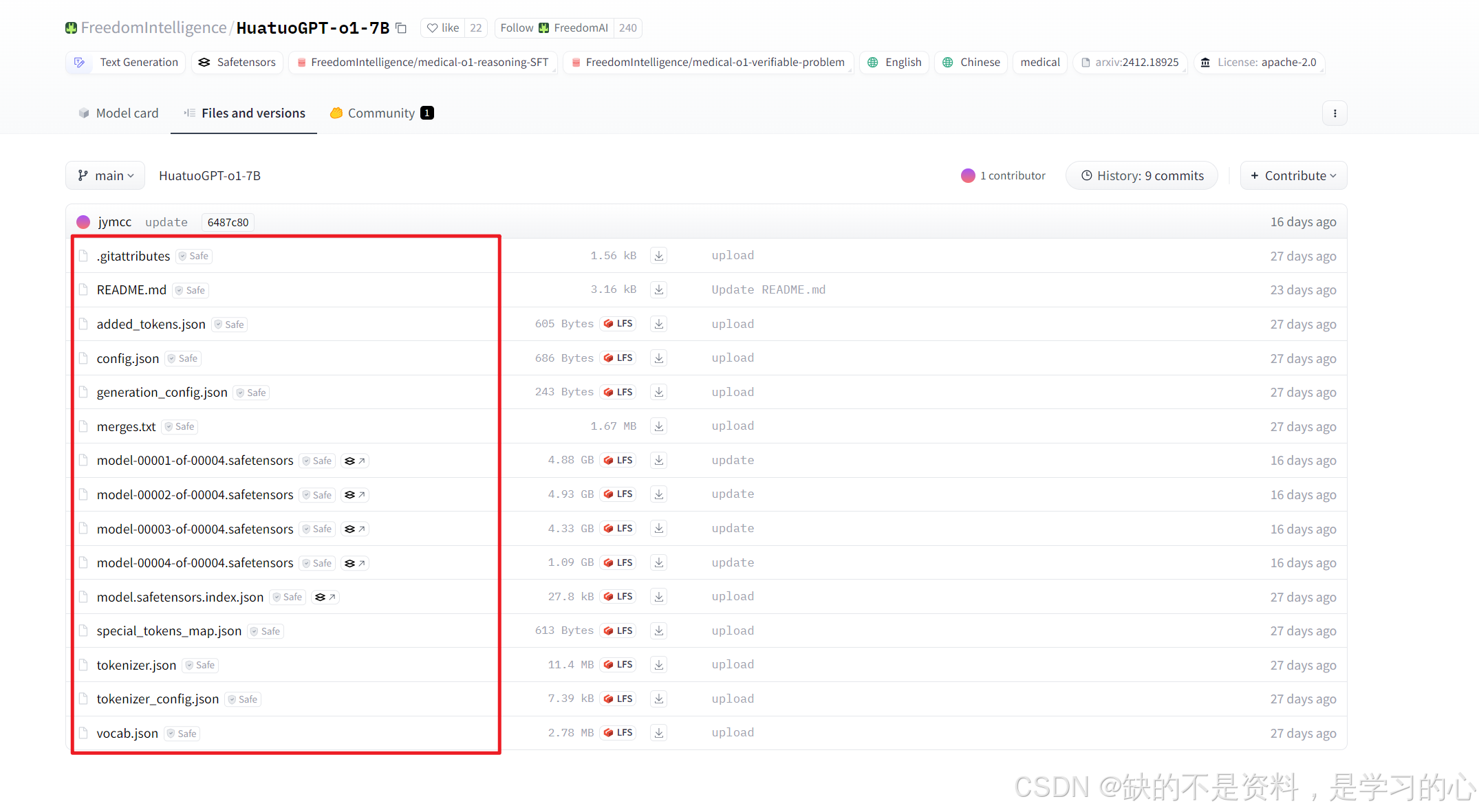This screenshot has width=1479, height=812.
Task: Inspect tensors of model.safetensors.index.json
Action: click(x=325, y=597)
